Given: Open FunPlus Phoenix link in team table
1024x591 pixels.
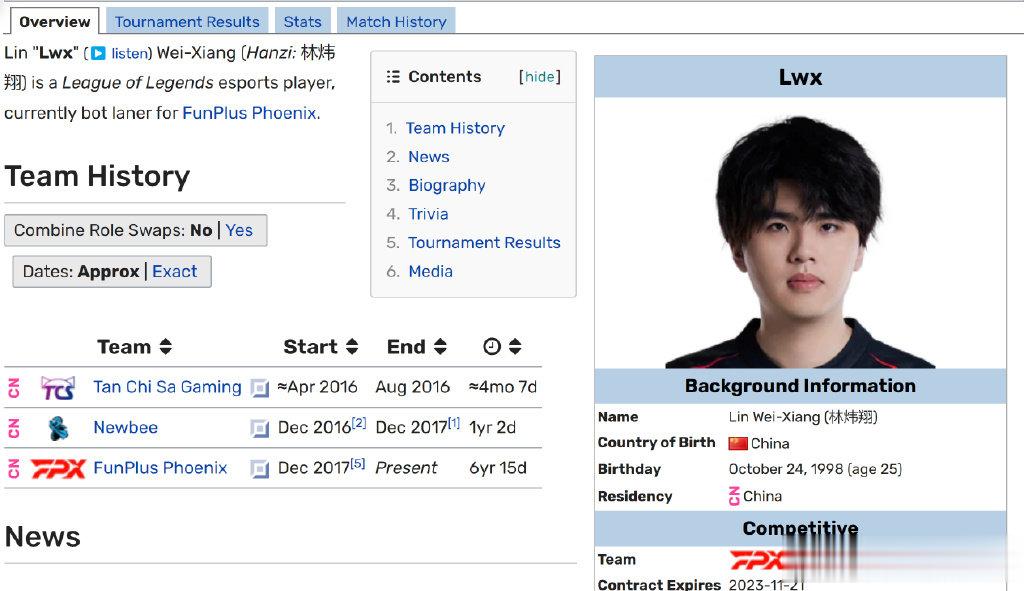Looking at the screenshot, I should 160,468.
